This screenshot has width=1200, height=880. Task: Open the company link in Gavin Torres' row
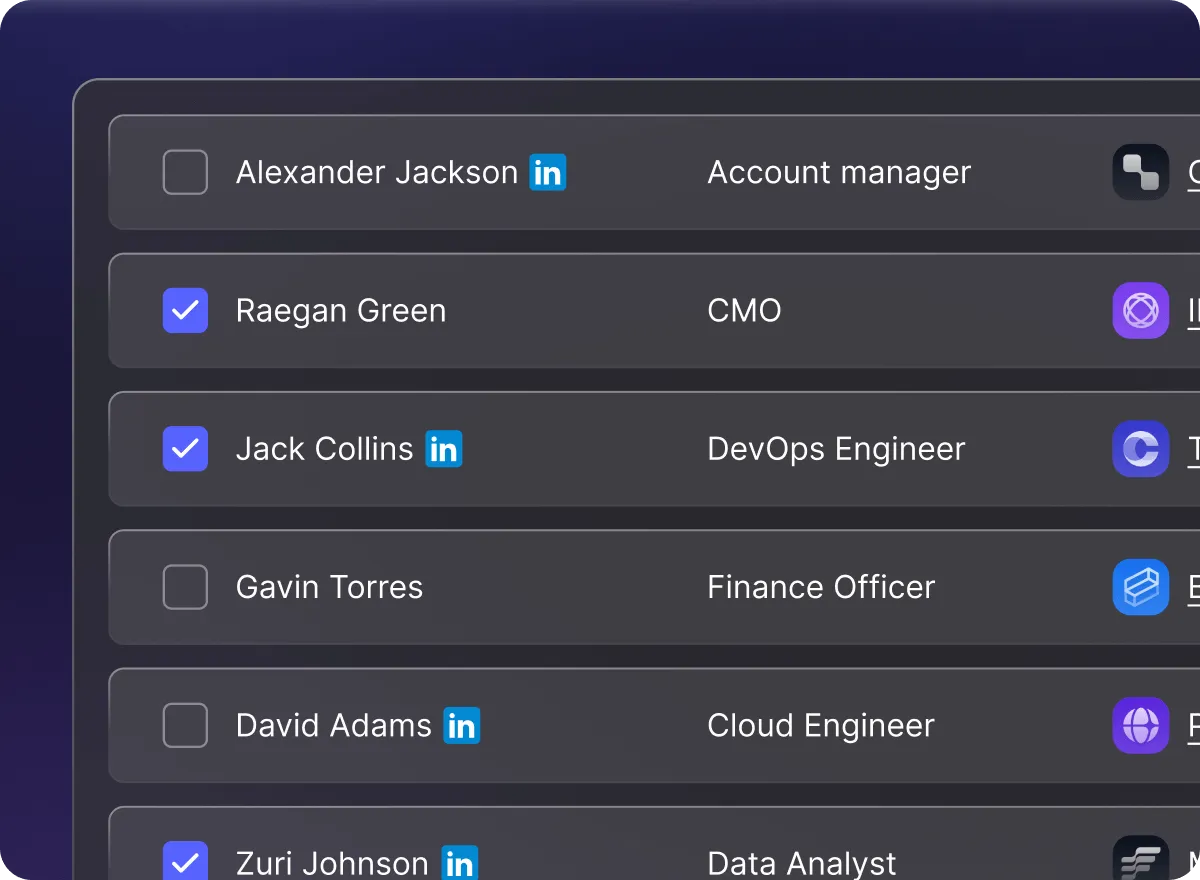point(1192,587)
